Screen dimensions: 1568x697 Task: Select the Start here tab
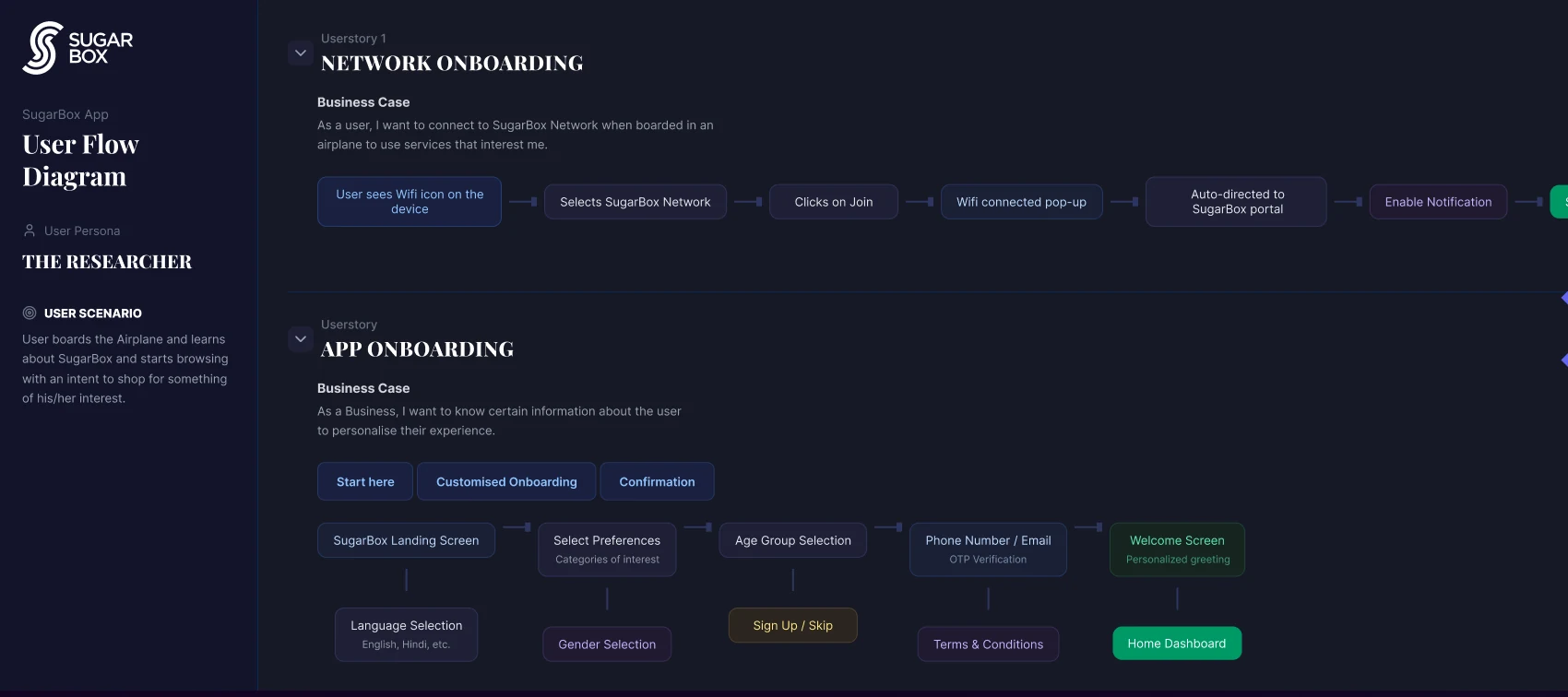[365, 481]
